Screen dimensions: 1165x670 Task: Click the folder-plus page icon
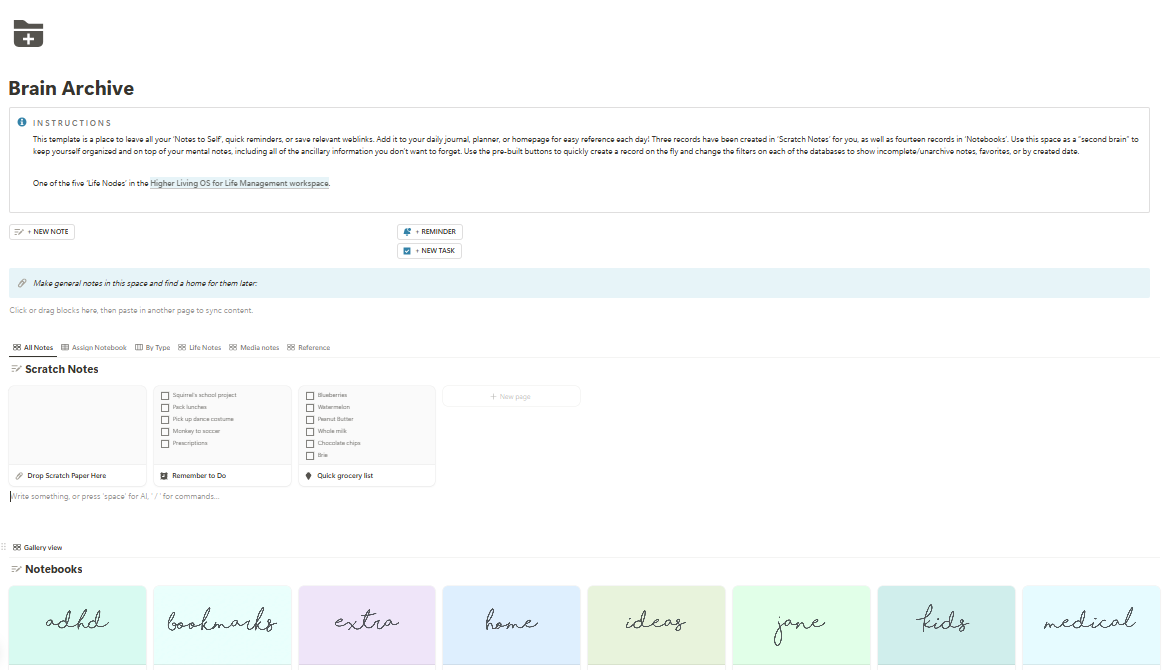(x=28, y=34)
